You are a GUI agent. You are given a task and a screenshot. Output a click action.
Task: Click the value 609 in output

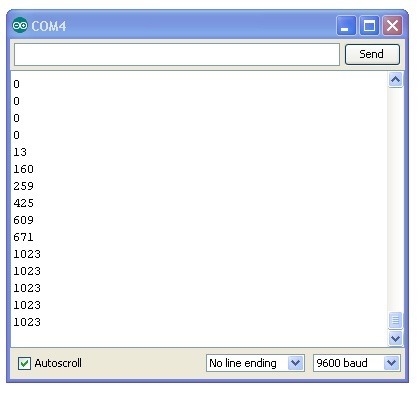click(23, 220)
